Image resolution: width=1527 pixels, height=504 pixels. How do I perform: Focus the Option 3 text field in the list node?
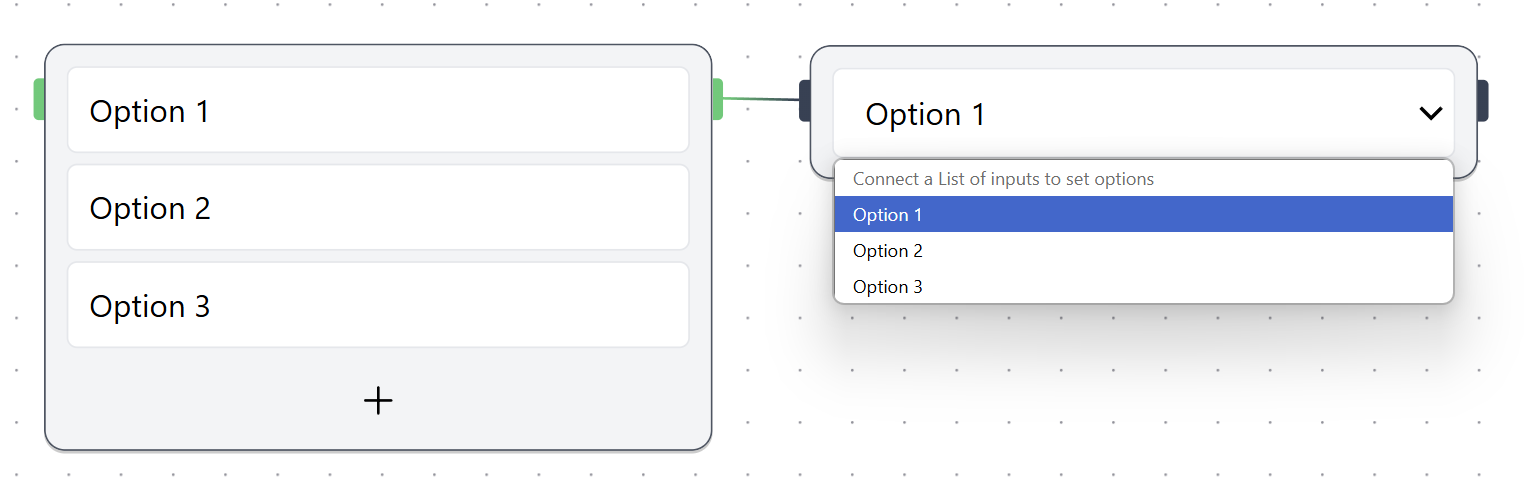point(378,306)
